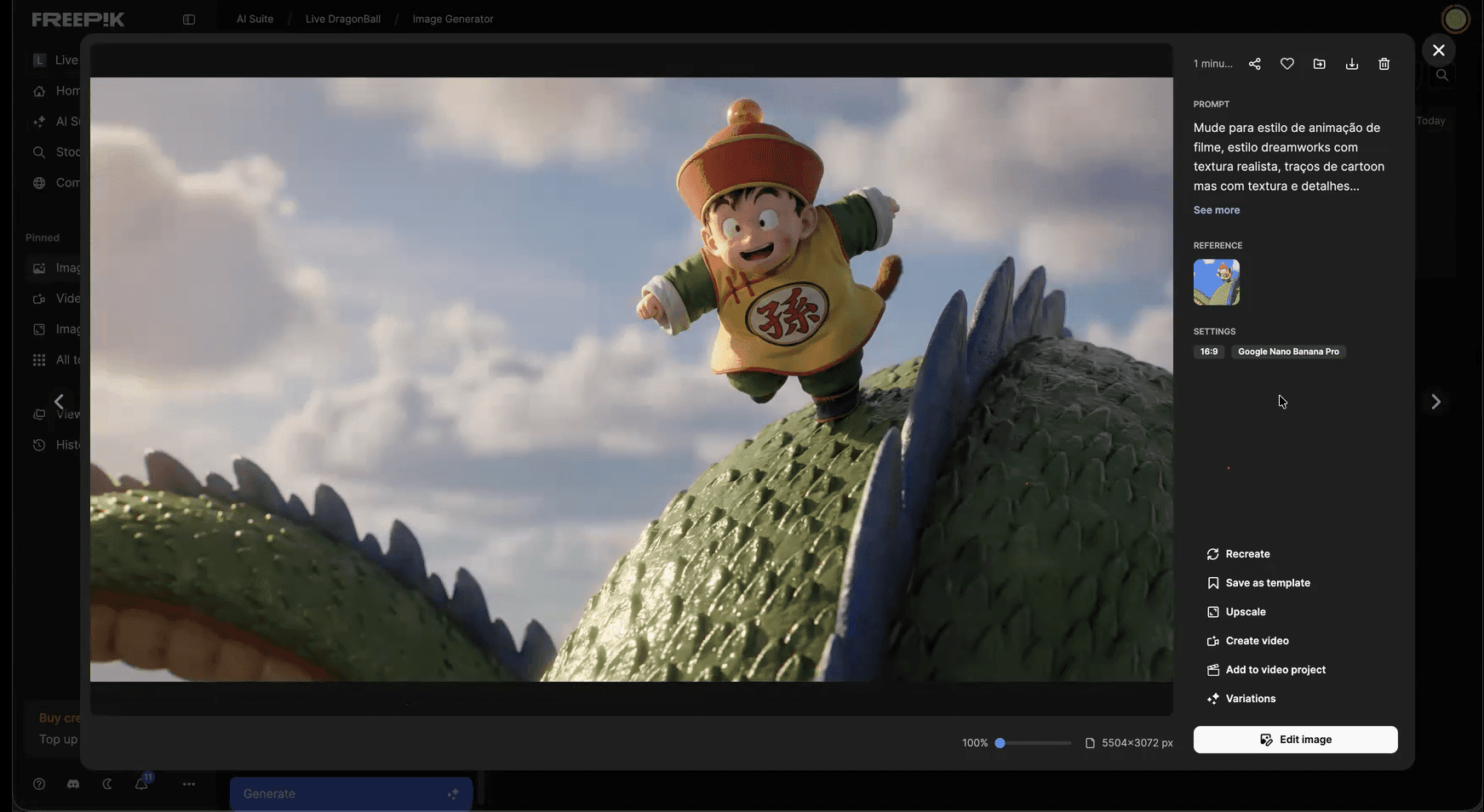Go to next image arrow

tap(1435, 402)
